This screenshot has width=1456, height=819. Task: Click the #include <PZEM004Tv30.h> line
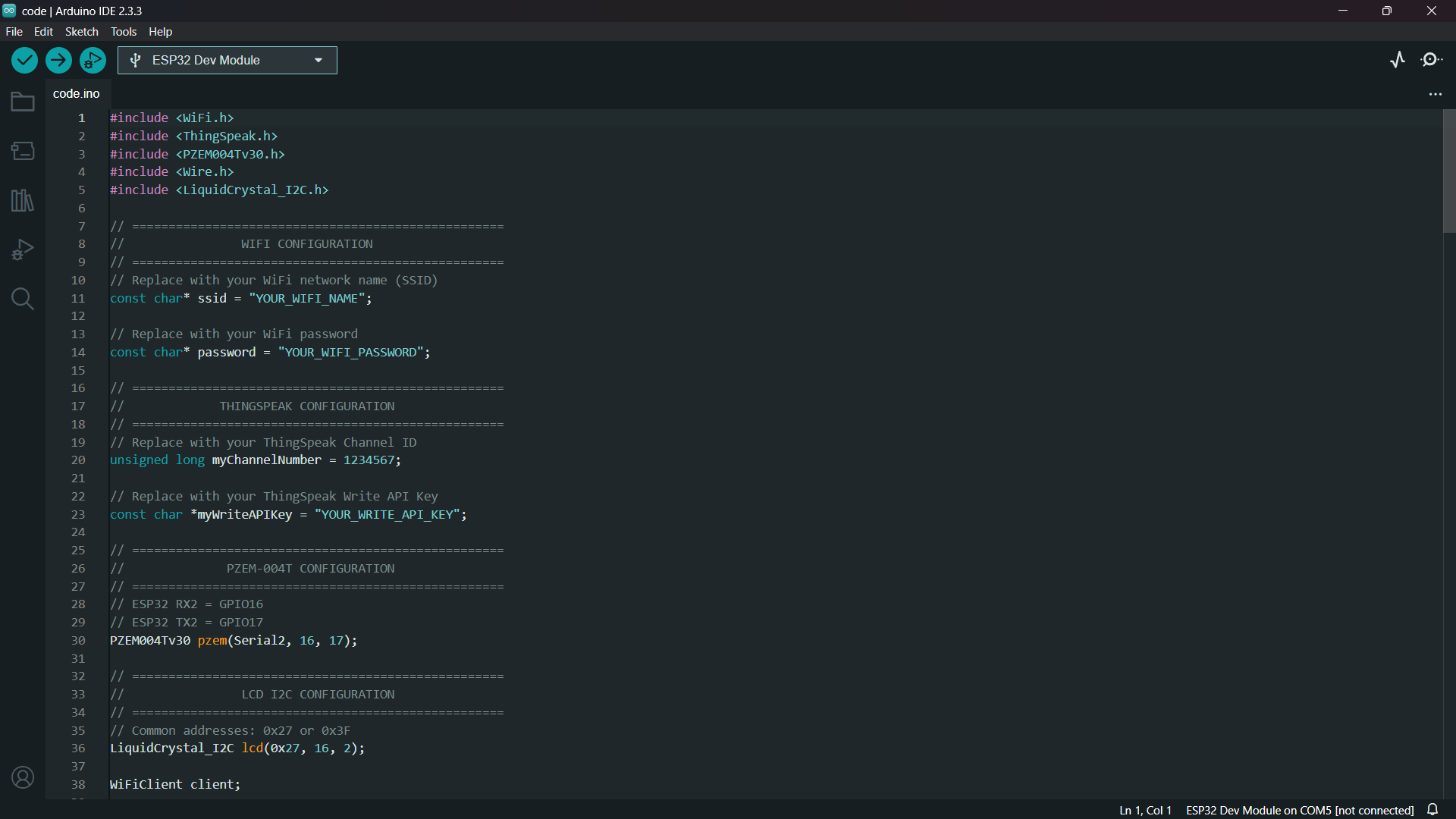(x=198, y=155)
